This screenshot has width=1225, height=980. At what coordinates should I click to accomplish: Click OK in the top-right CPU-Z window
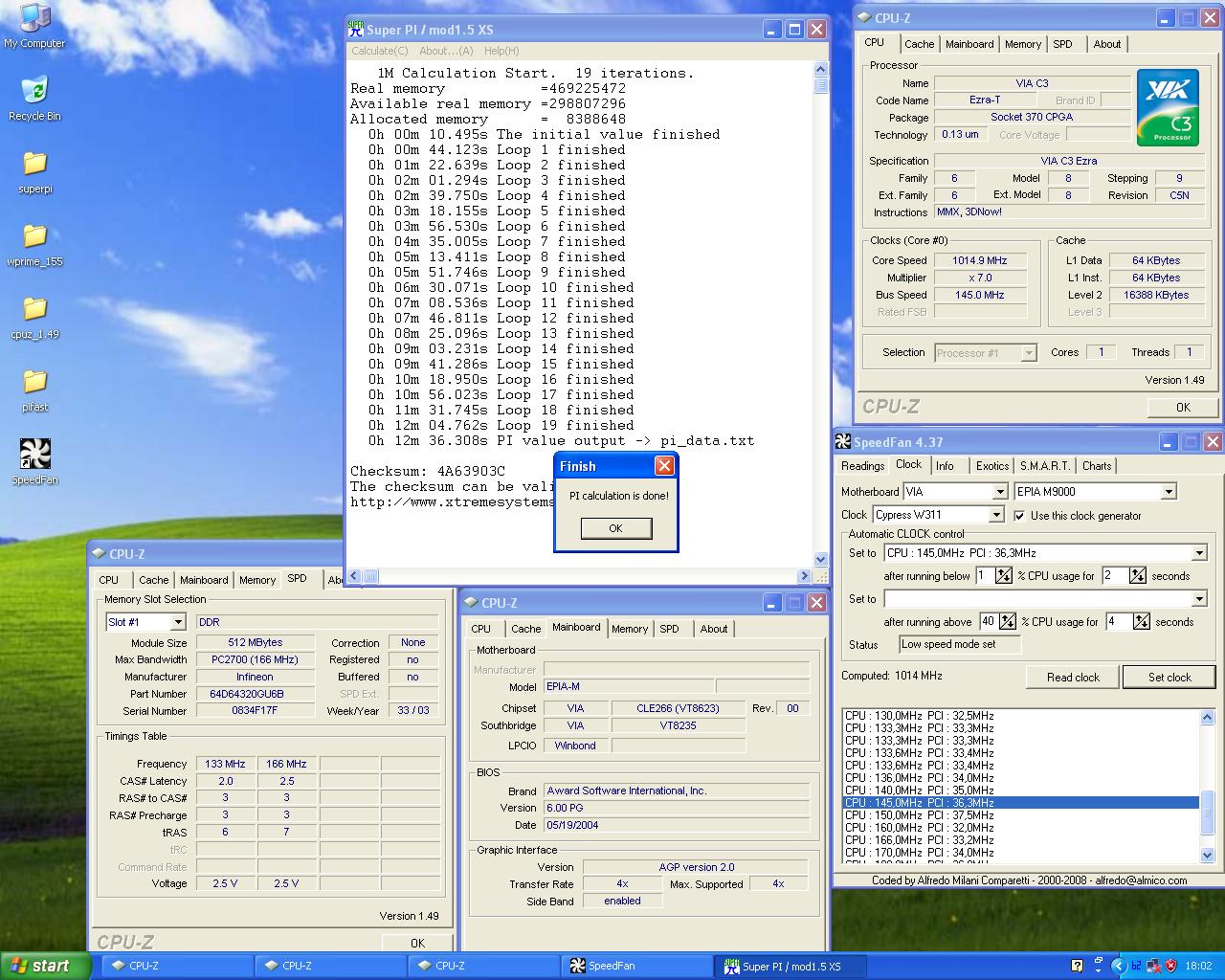[1183, 407]
